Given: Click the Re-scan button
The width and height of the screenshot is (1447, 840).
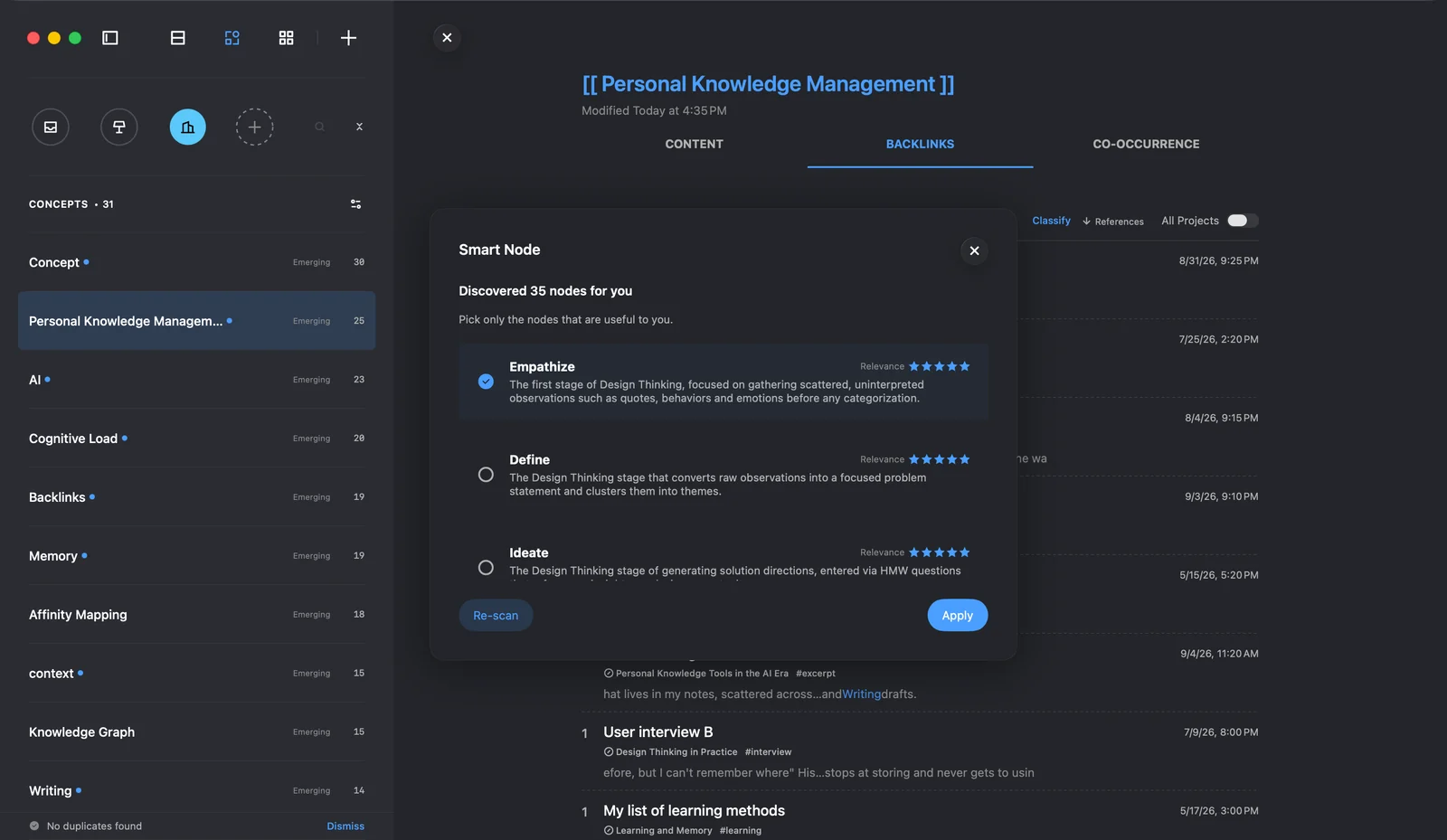Looking at the screenshot, I should [496, 616].
